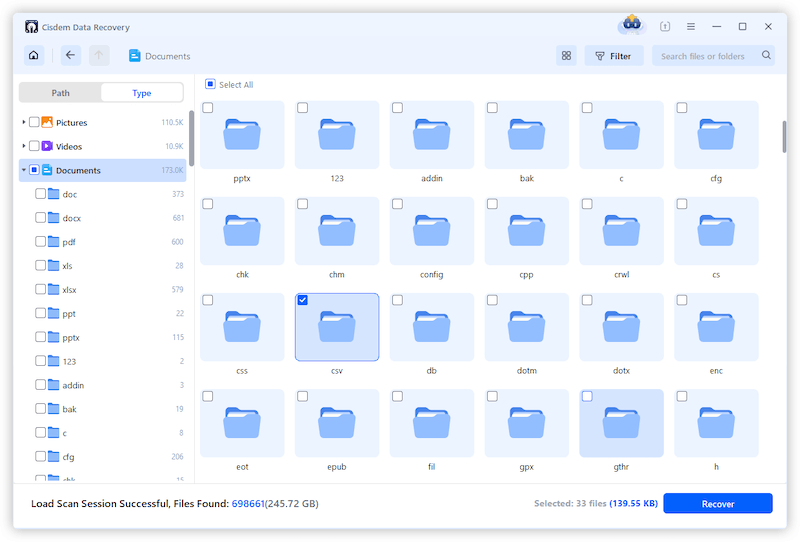Open the cpp folder icon
The image size is (800, 542).
click(527, 231)
